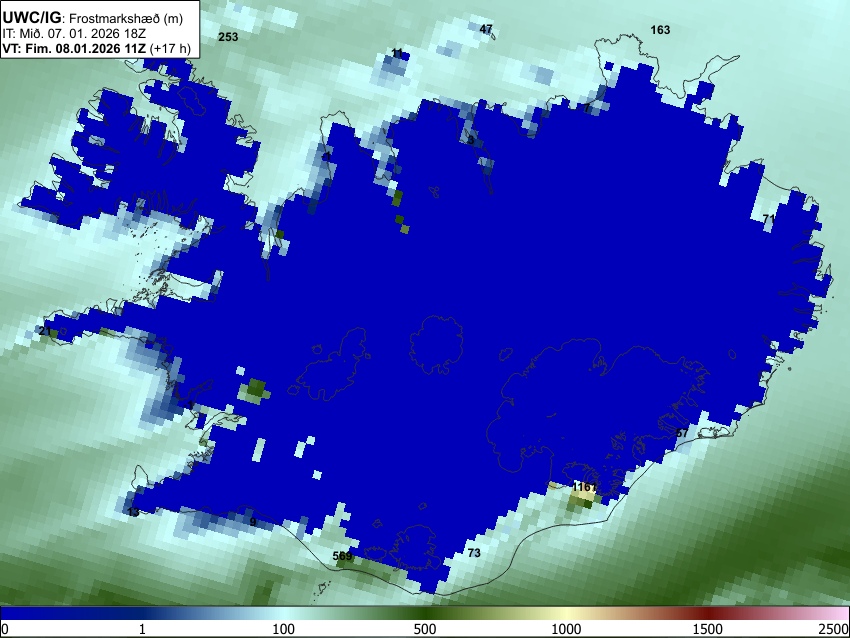The image size is (850, 638).
Task: Click the "(+17 h)" forecast offset text
Action: point(170,48)
